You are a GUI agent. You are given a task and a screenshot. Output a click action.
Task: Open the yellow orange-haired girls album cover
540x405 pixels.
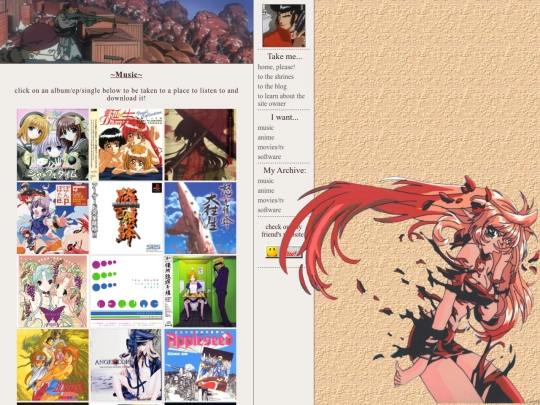click(53, 365)
